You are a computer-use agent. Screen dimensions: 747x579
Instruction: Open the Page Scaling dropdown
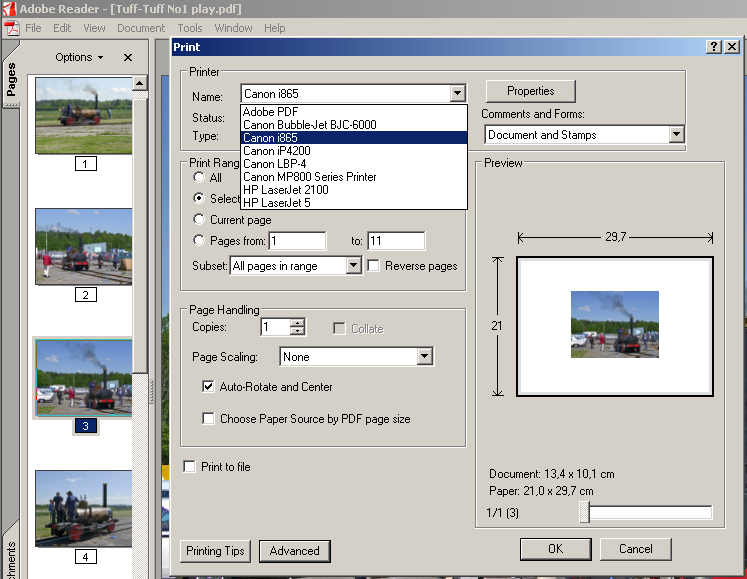click(x=424, y=356)
